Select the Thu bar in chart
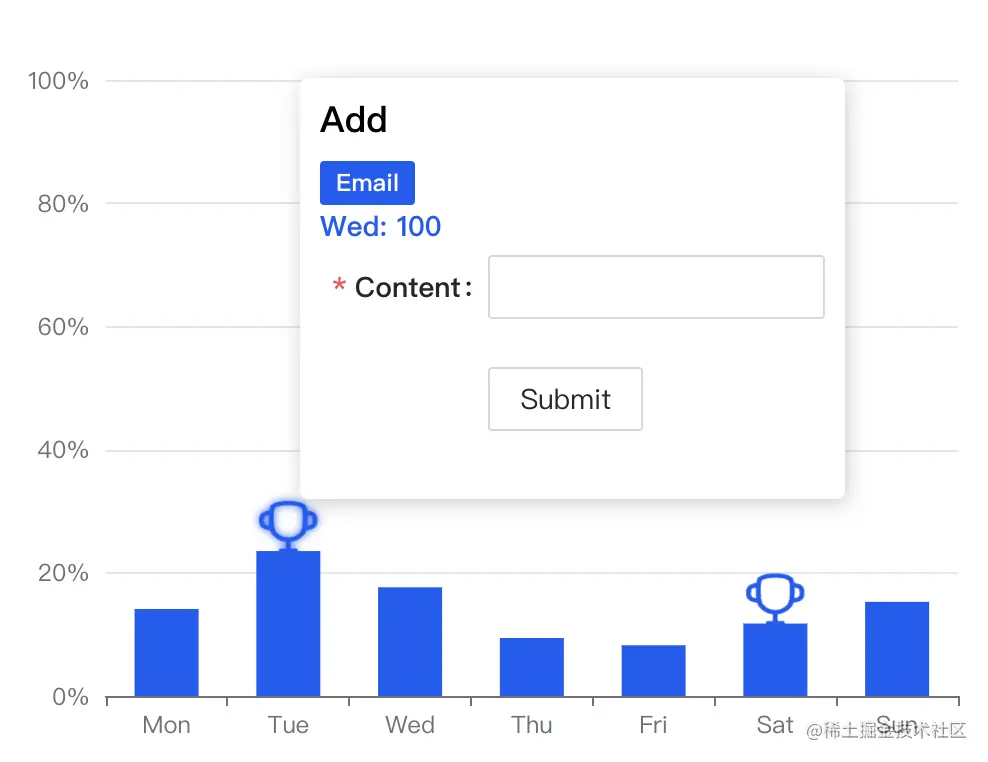 [532, 667]
